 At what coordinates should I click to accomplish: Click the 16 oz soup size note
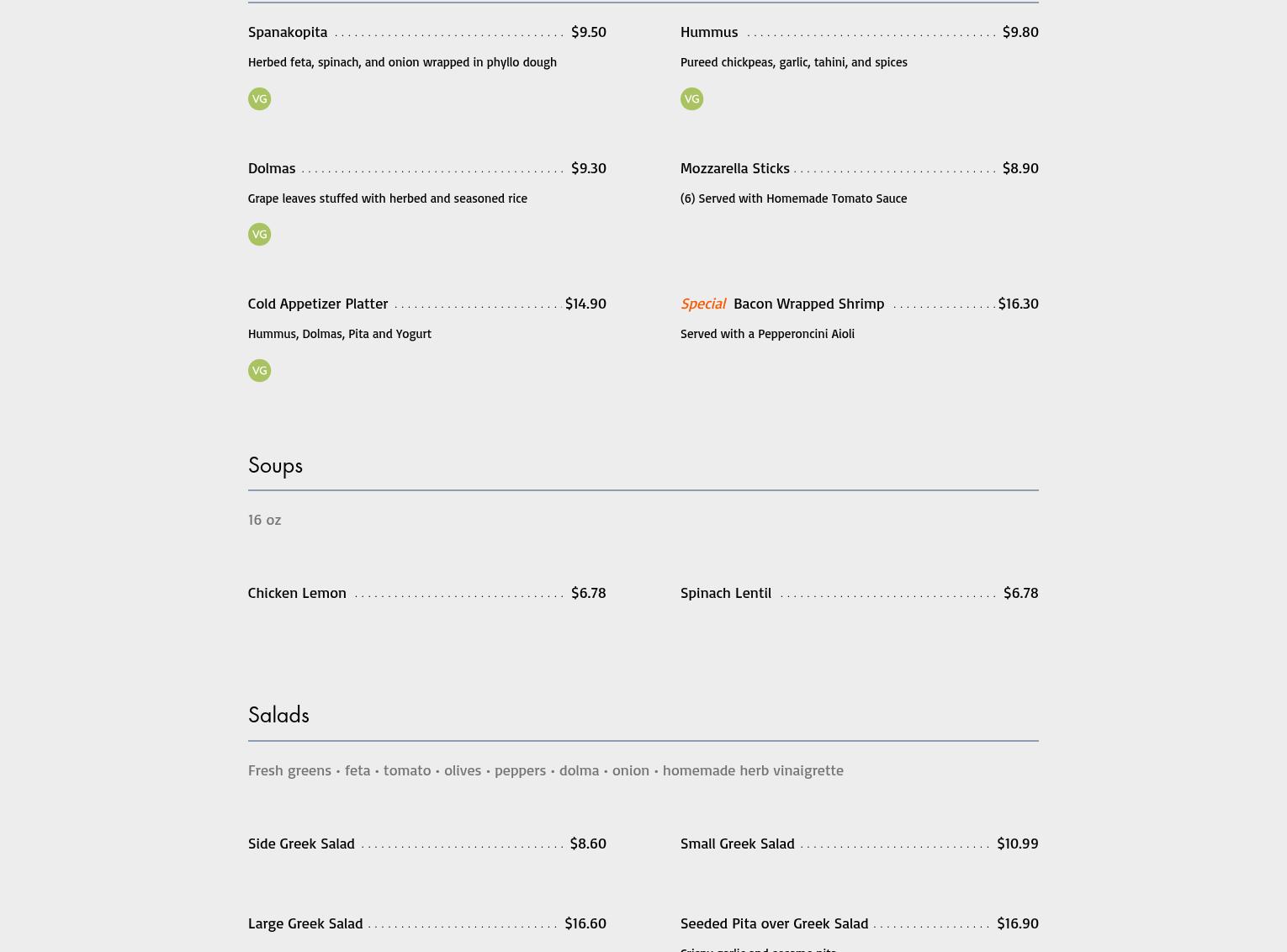tap(264, 520)
